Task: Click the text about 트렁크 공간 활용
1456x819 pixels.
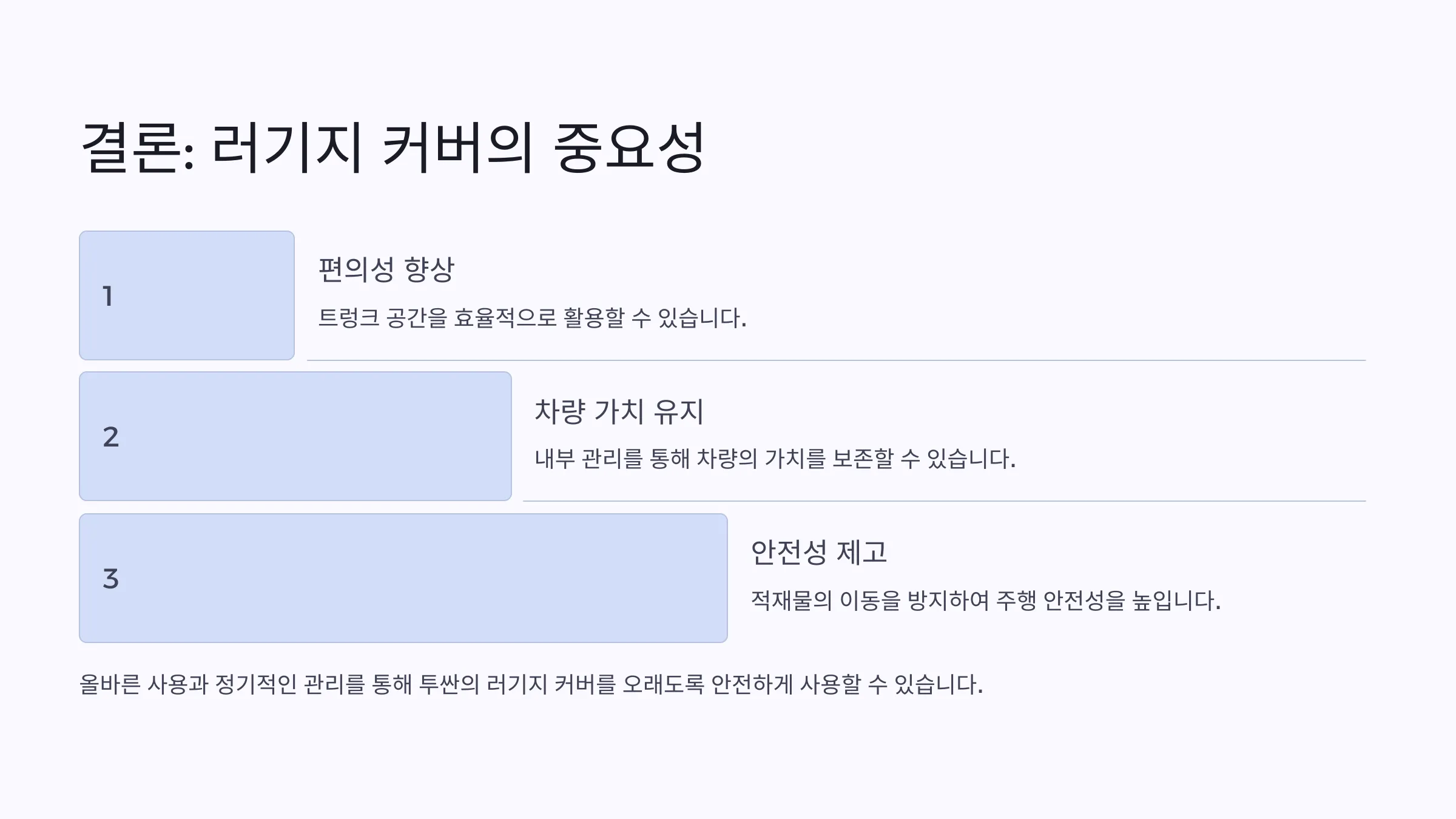Action: [533, 318]
